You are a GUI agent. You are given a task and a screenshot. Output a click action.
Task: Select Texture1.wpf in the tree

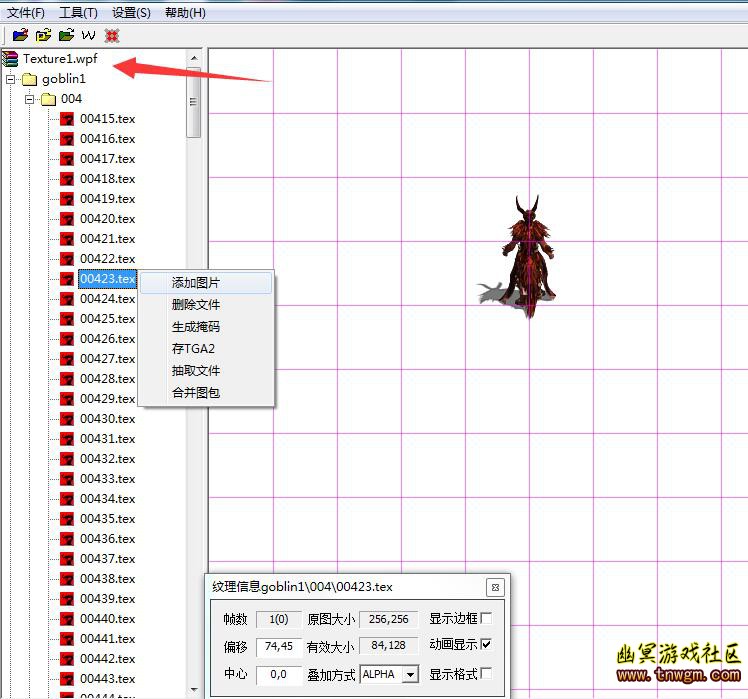[60, 59]
